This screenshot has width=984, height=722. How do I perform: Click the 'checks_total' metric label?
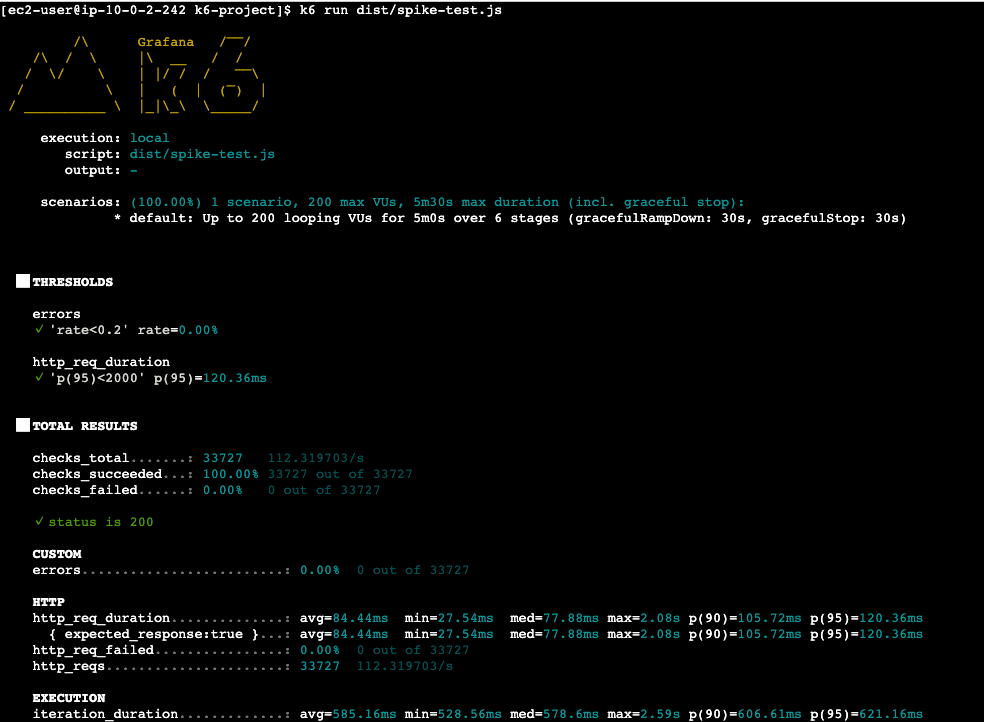point(81,458)
